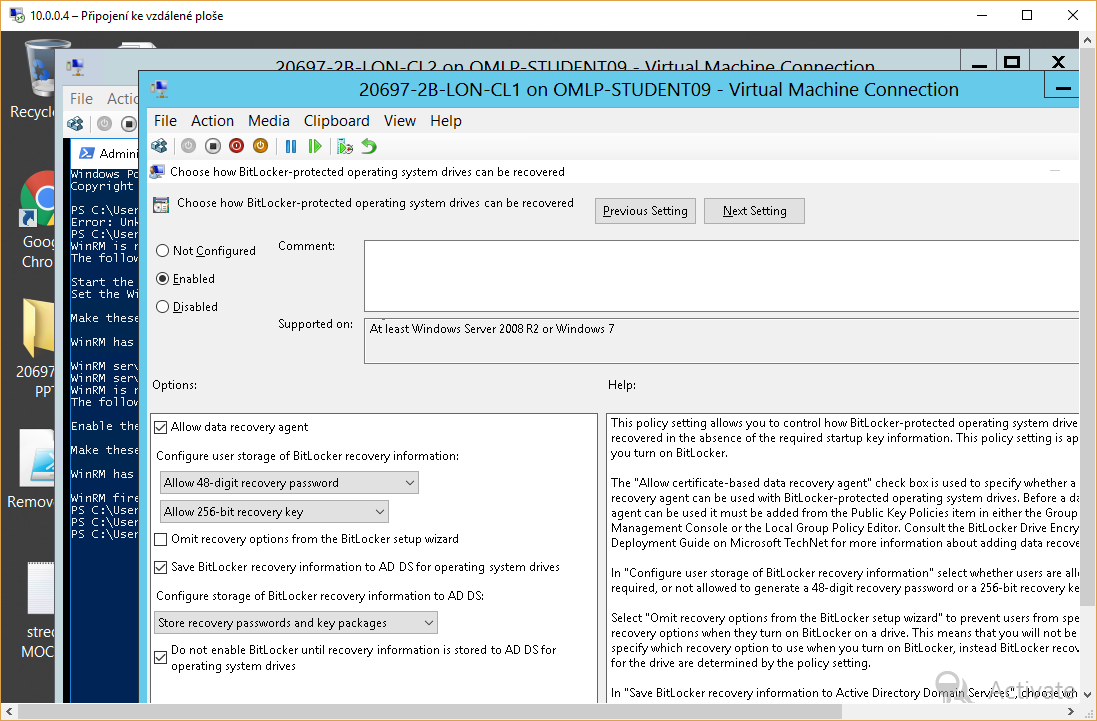This screenshot has height=721, width=1097.
Task: Click left arrow of horizontal scrollbar
Action: [x=8, y=711]
